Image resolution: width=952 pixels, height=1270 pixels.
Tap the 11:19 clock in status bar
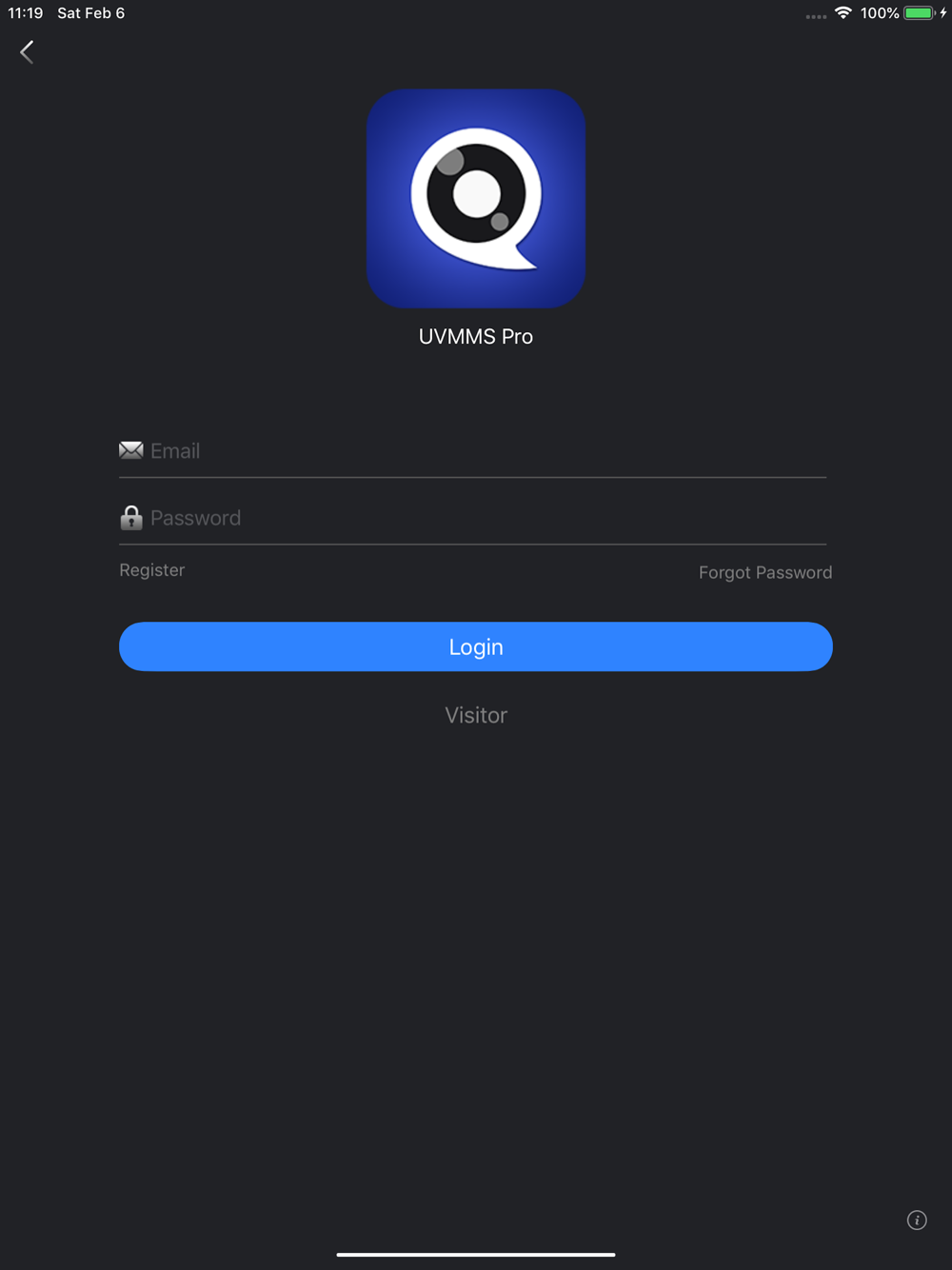click(x=26, y=13)
